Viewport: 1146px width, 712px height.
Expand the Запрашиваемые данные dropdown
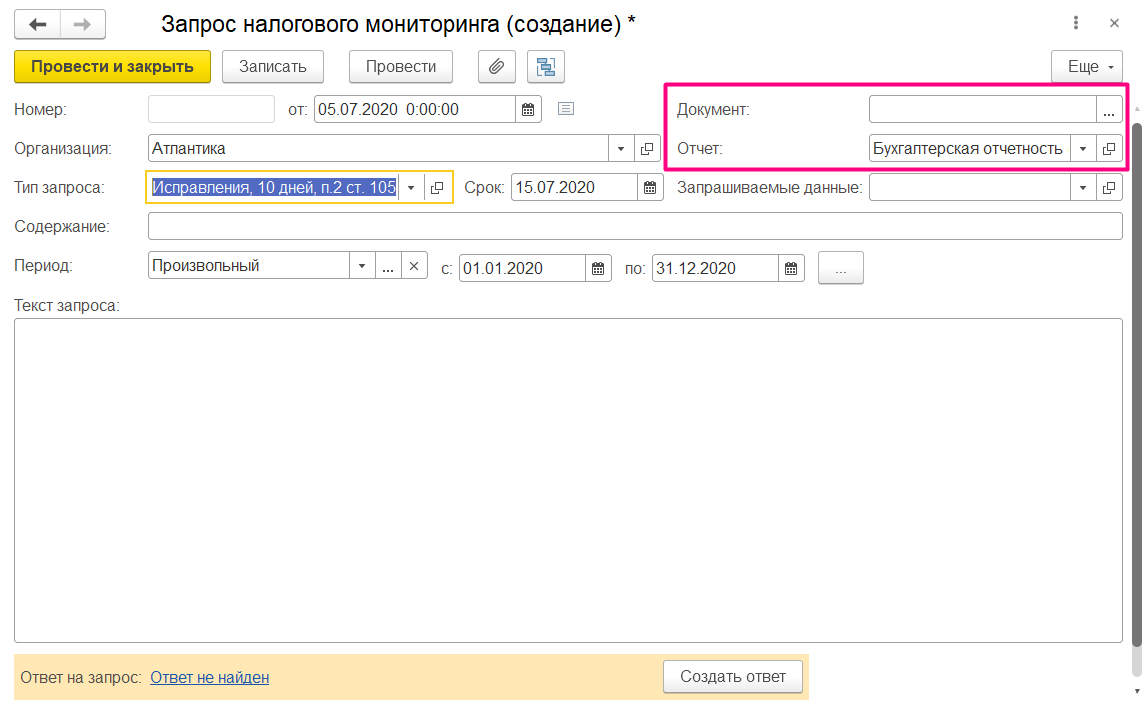coord(1082,186)
